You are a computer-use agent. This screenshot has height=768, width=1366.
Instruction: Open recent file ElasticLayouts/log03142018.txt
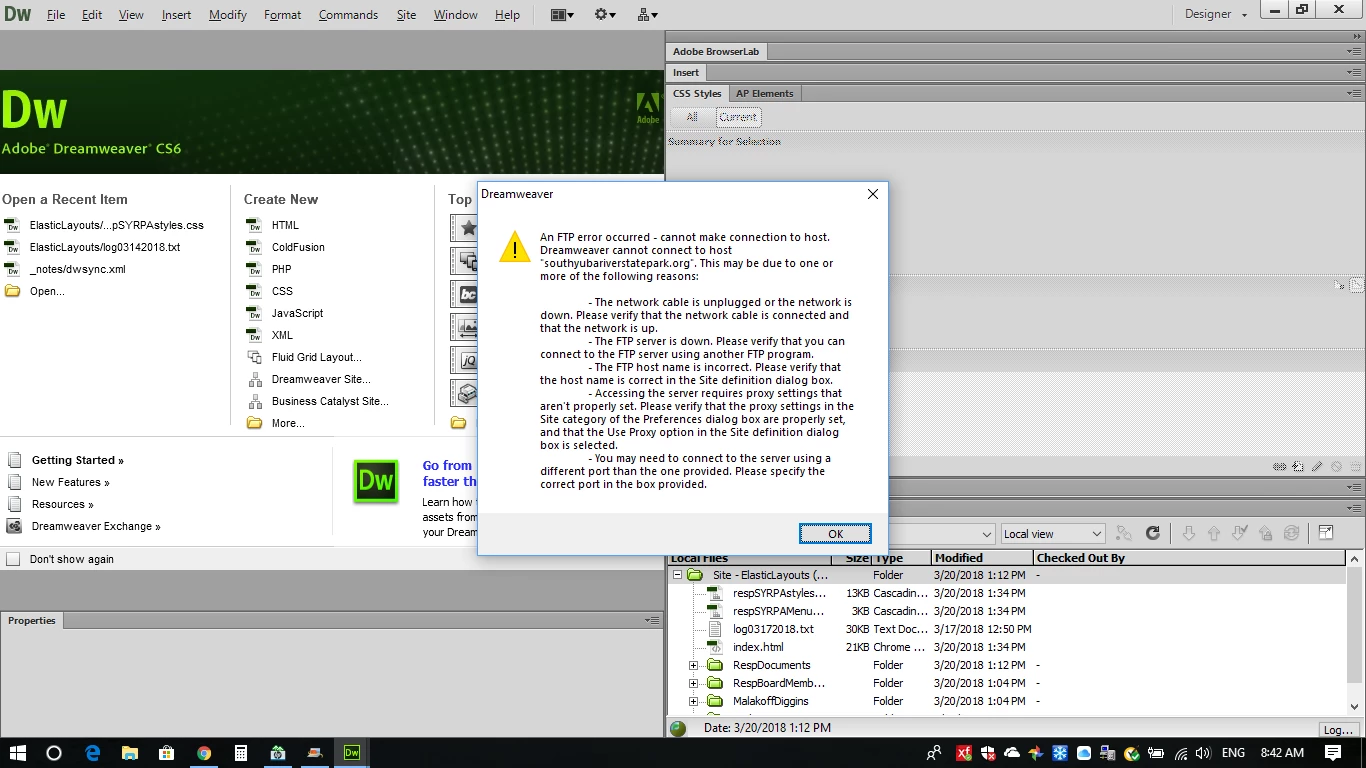(x=105, y=247)
